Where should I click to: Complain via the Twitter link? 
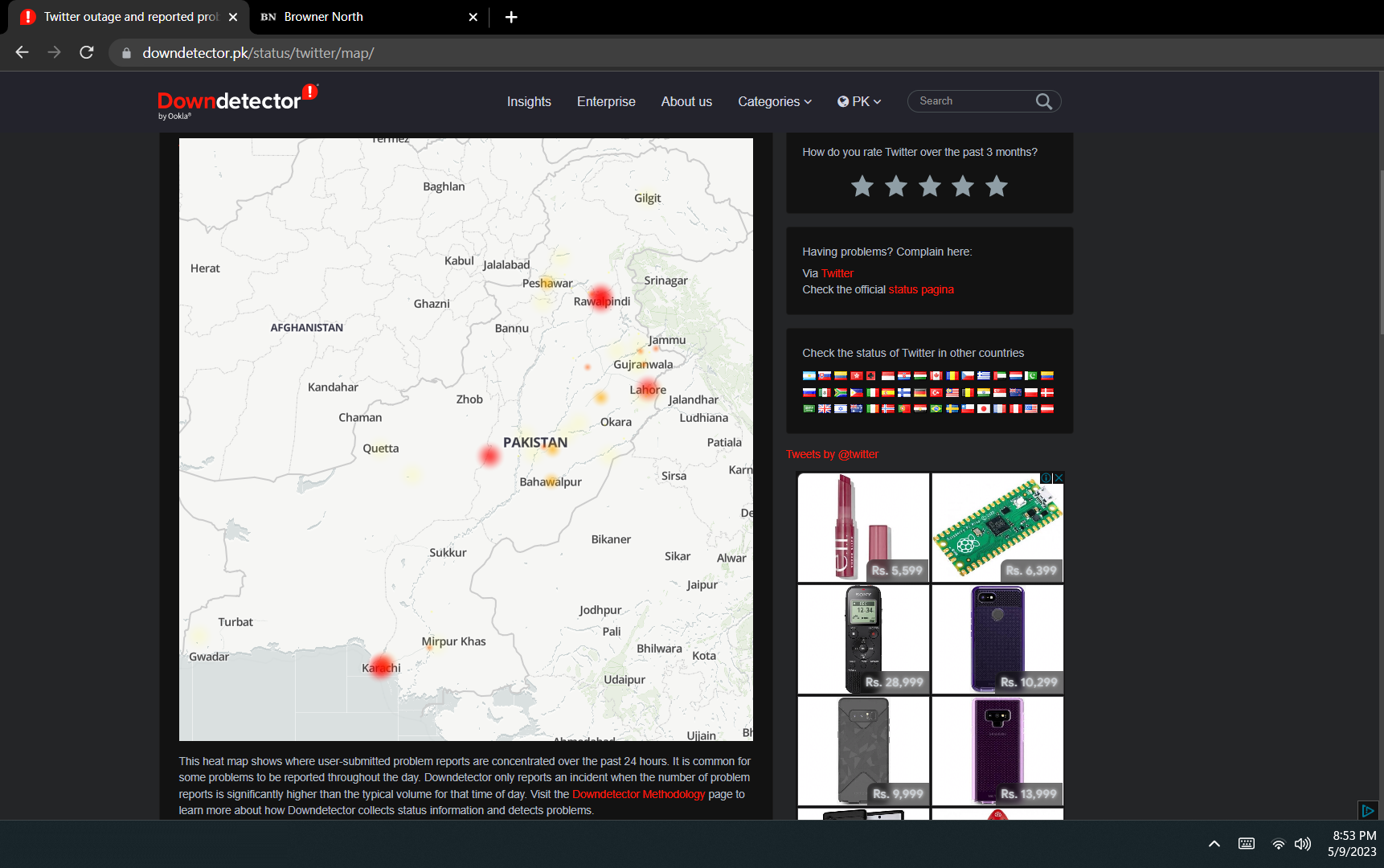pos(837,273)
